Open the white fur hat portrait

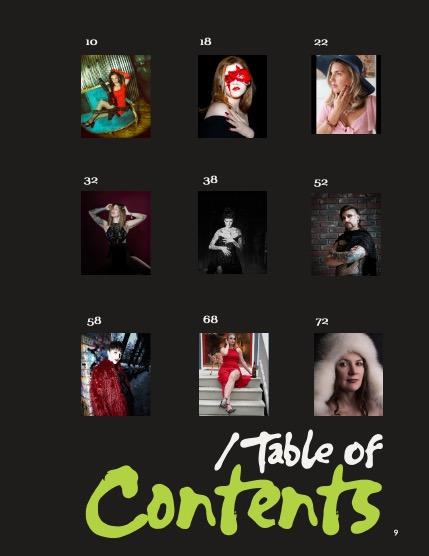point(348,374)
